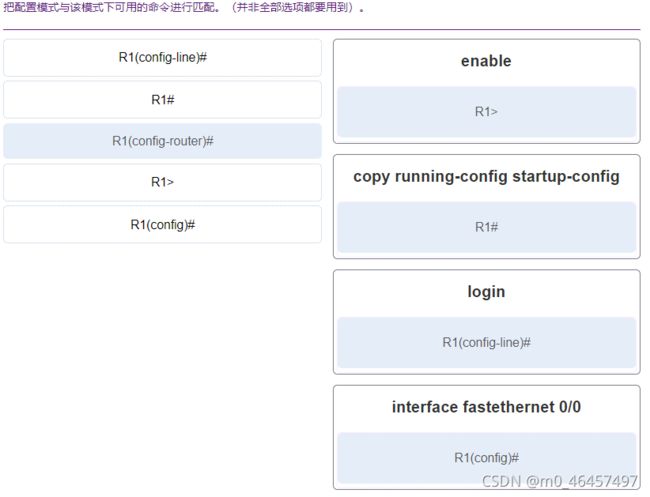
Task: Click the login target card container
Action: coord(487,322)
